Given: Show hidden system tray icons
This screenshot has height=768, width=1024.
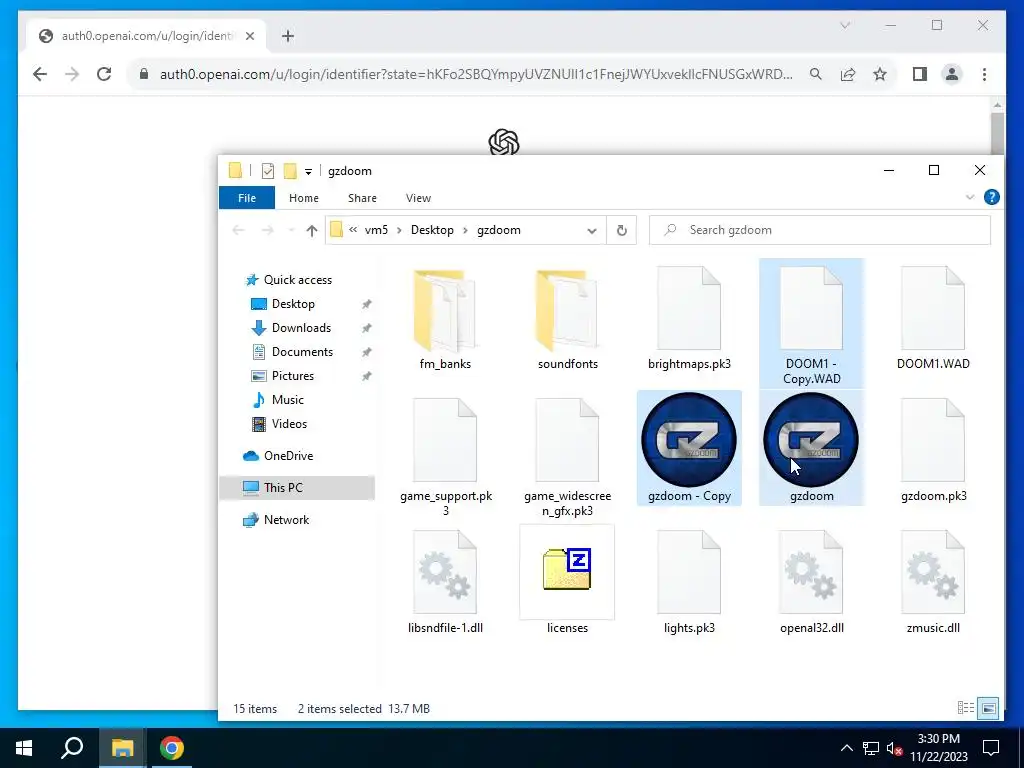Looking at the screenshot, I should click(846, 748).
